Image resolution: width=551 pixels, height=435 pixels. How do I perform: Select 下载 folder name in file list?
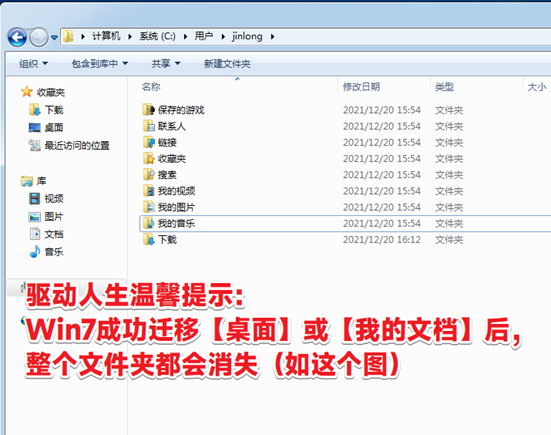(x=167, y=239)
